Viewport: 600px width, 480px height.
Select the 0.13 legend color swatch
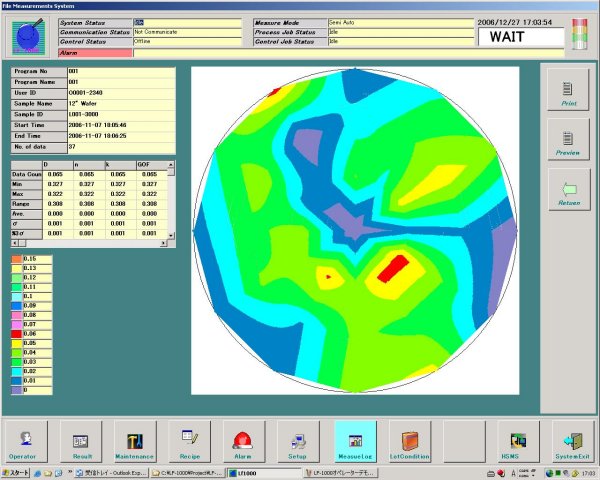click(x=17, y=268)
